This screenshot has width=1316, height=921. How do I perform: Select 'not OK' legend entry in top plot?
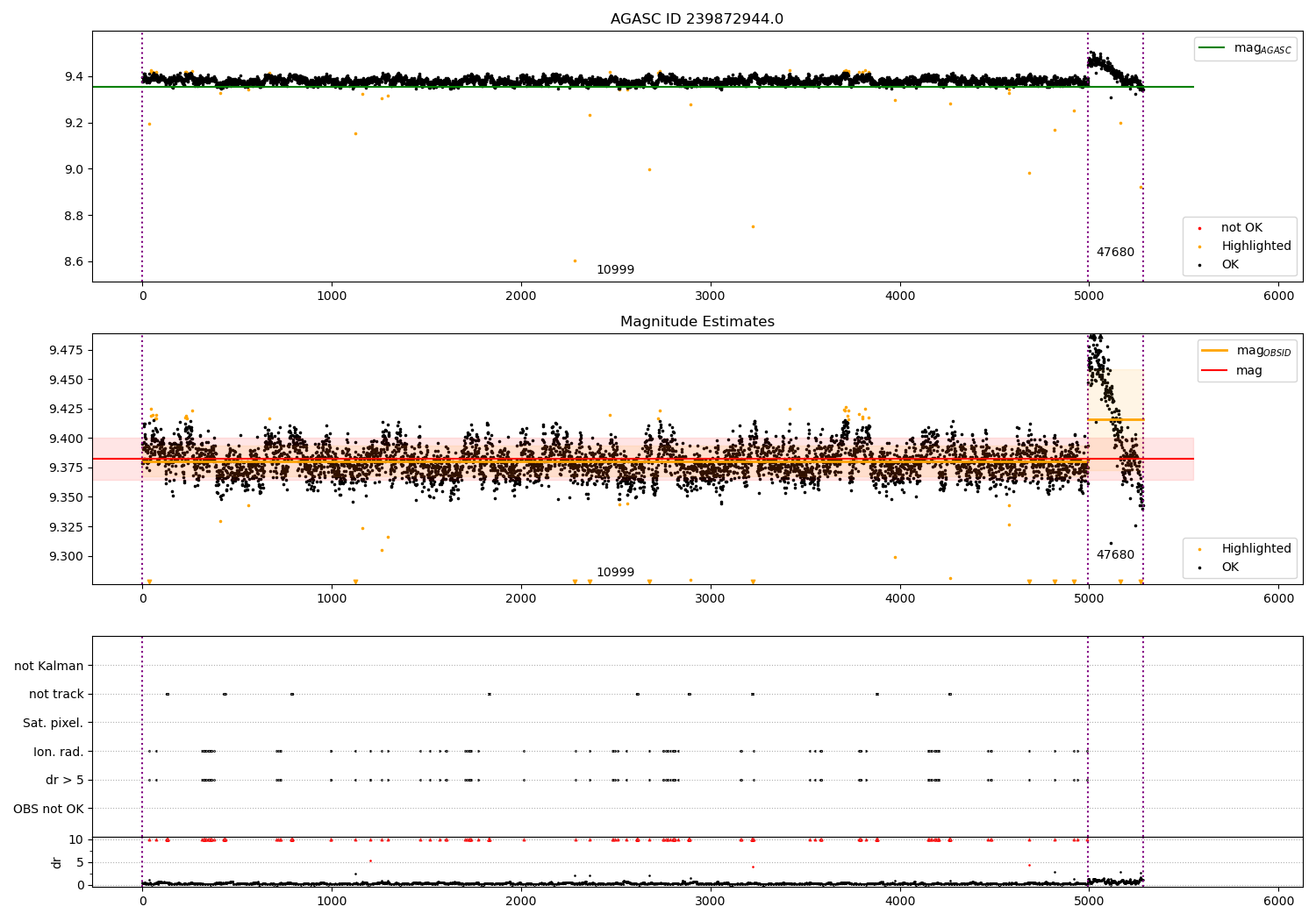tap(1241, 228)
